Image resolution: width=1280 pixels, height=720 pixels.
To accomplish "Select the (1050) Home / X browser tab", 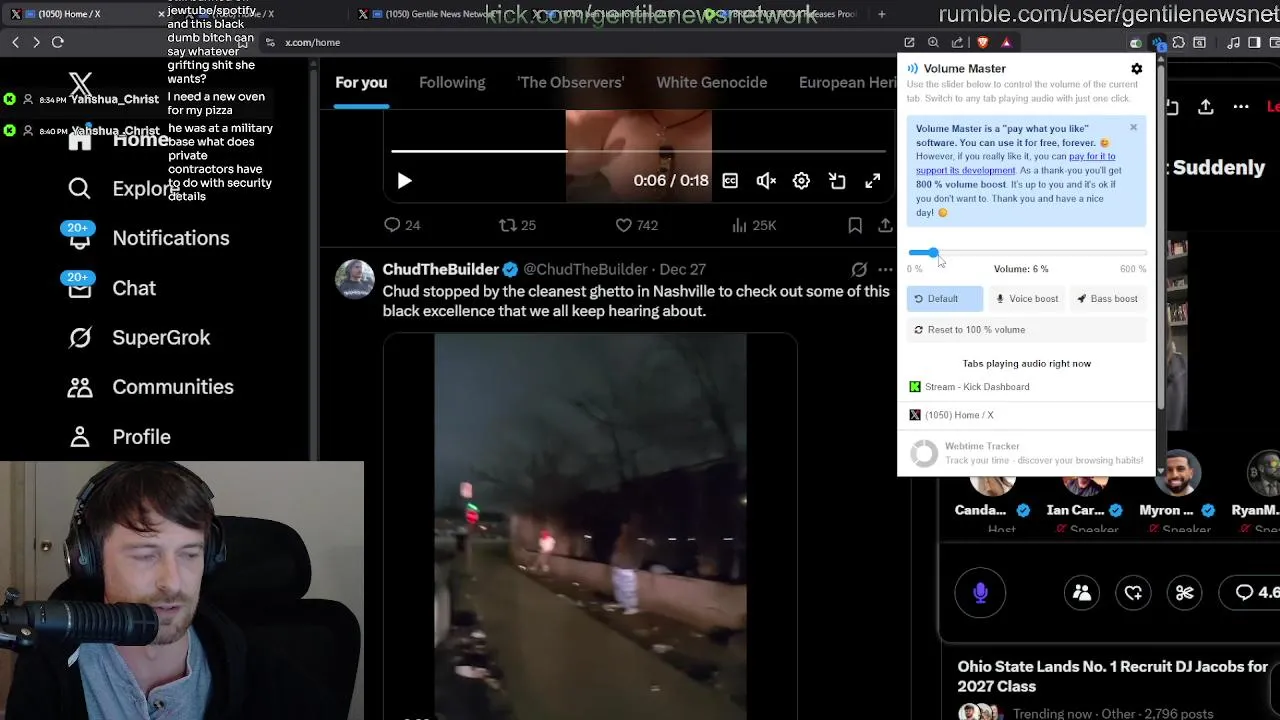I will coord(85,14).
